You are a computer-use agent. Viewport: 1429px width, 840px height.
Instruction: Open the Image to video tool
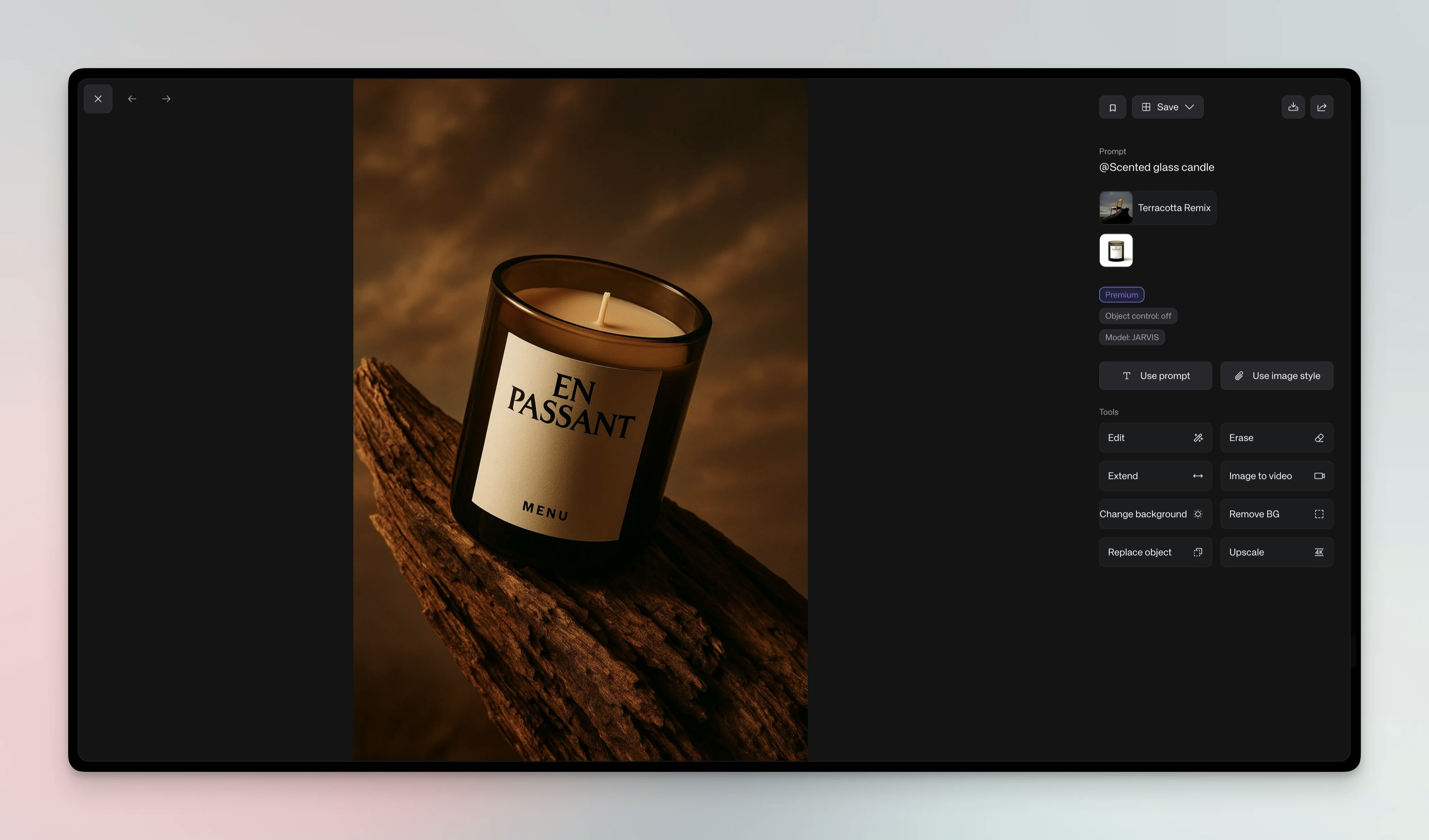[1276, 476]
